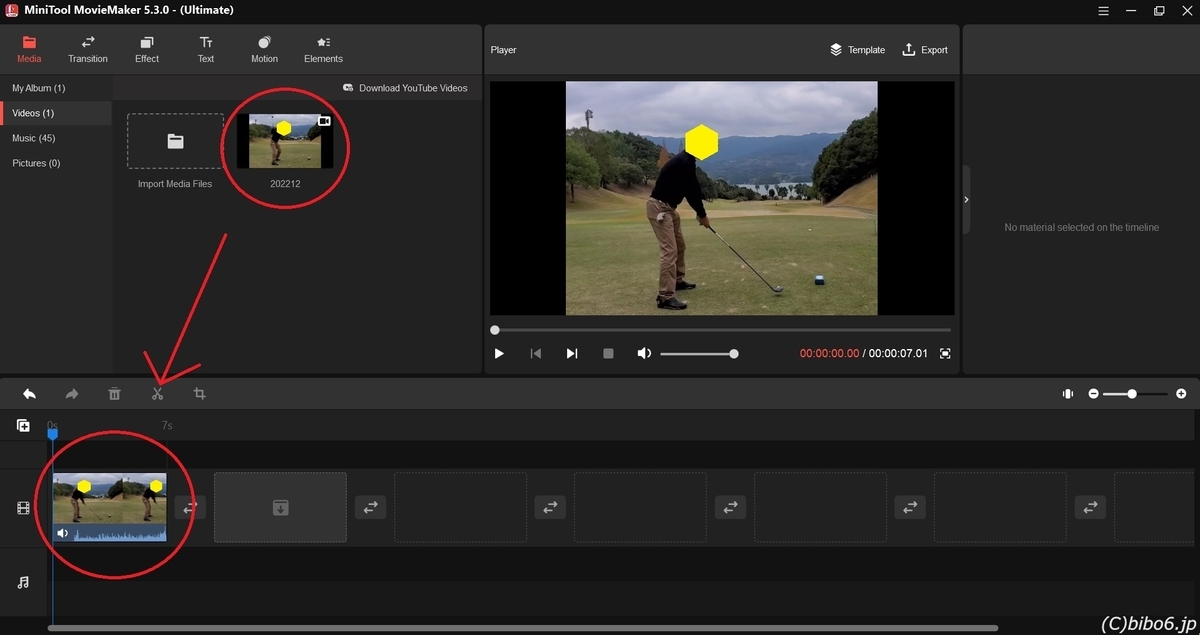1200x635 pixels.
Task: Stop playback with the stop button
Action: [608, 354]
